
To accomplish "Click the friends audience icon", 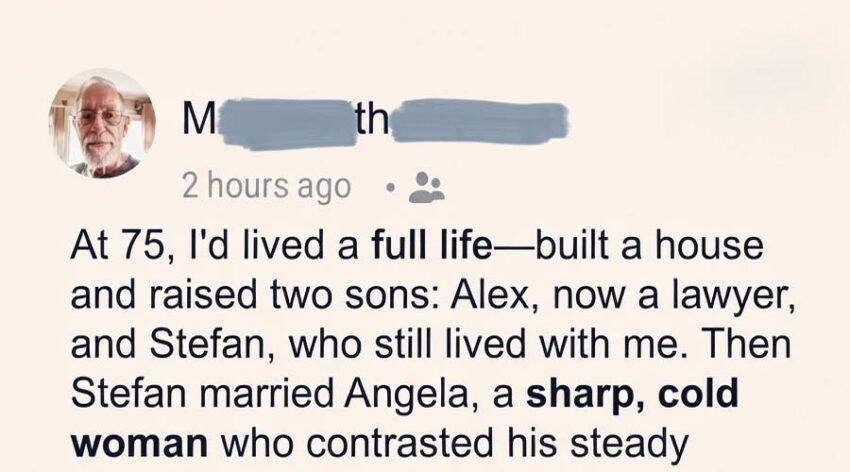I will click(x=429, y=186).
